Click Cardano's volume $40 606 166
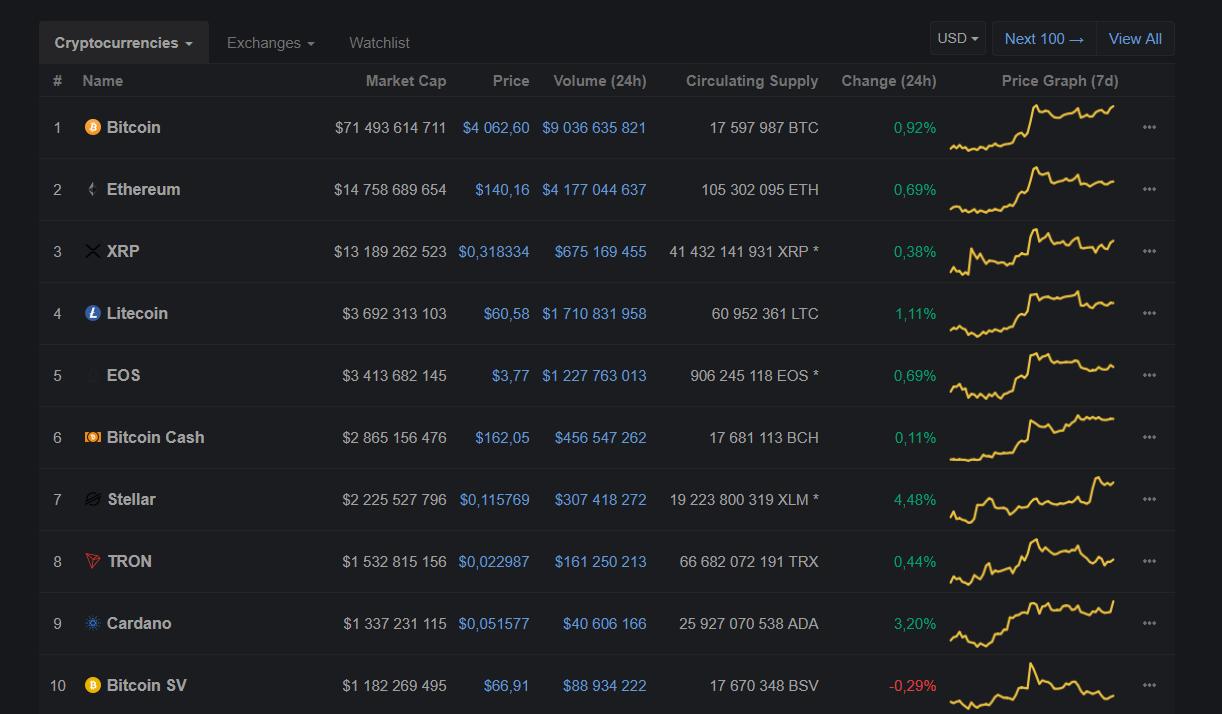 605,623
